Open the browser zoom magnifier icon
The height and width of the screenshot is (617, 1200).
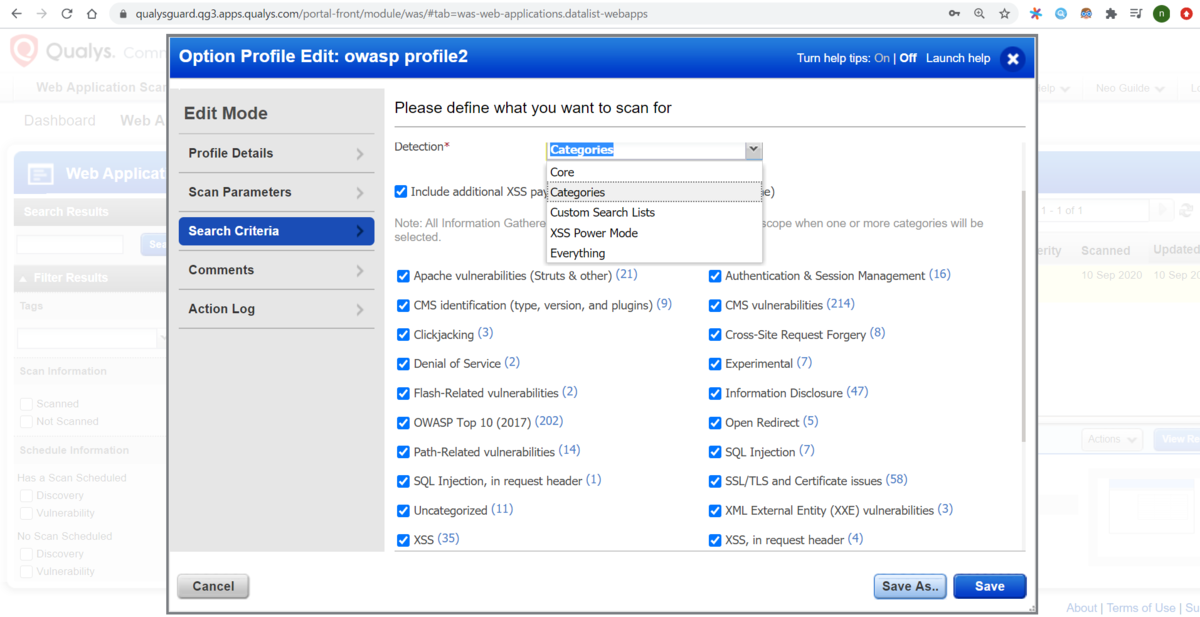pos(980,14)
